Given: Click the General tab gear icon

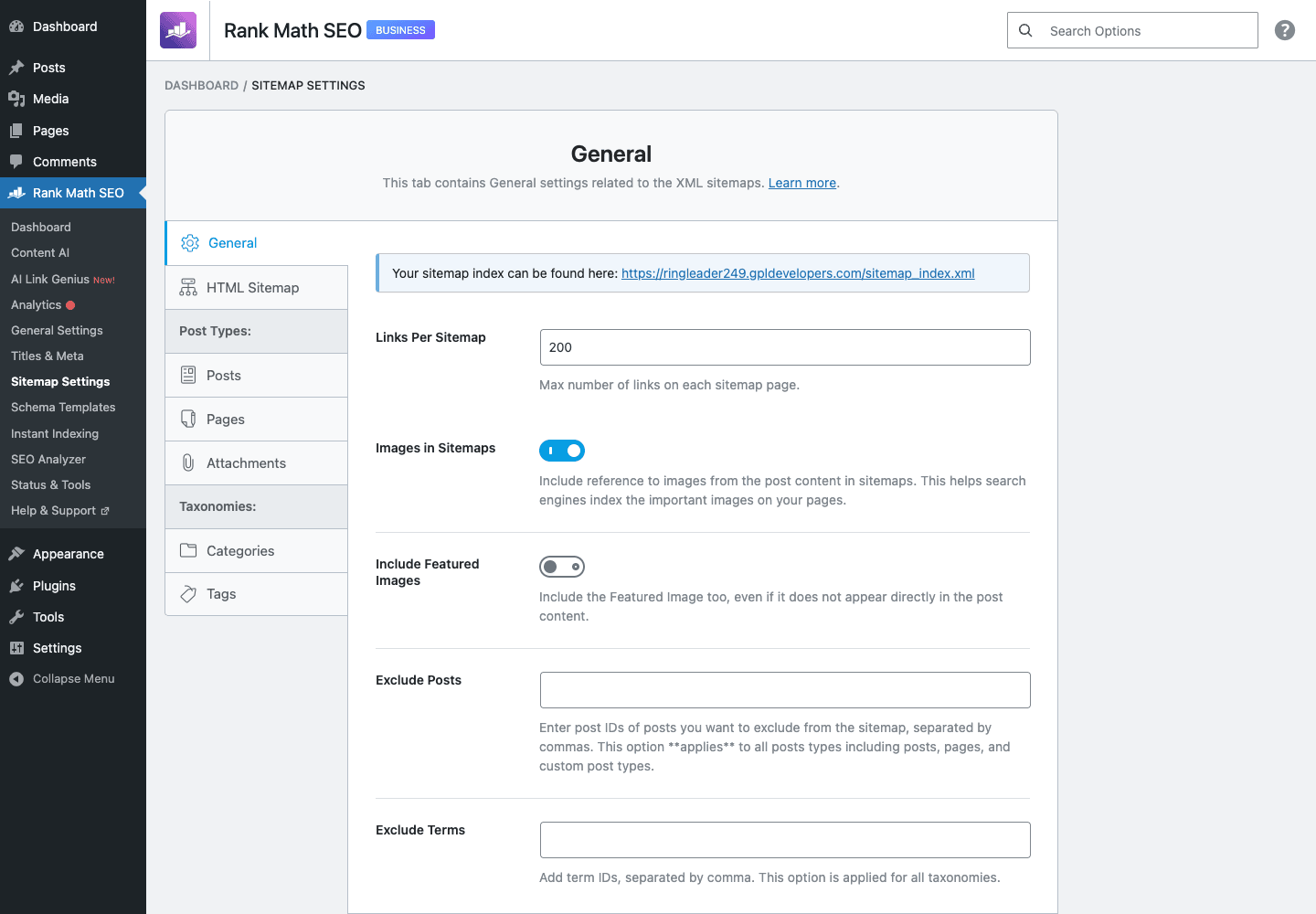Looking at the screenshot, I should point(190,243).
